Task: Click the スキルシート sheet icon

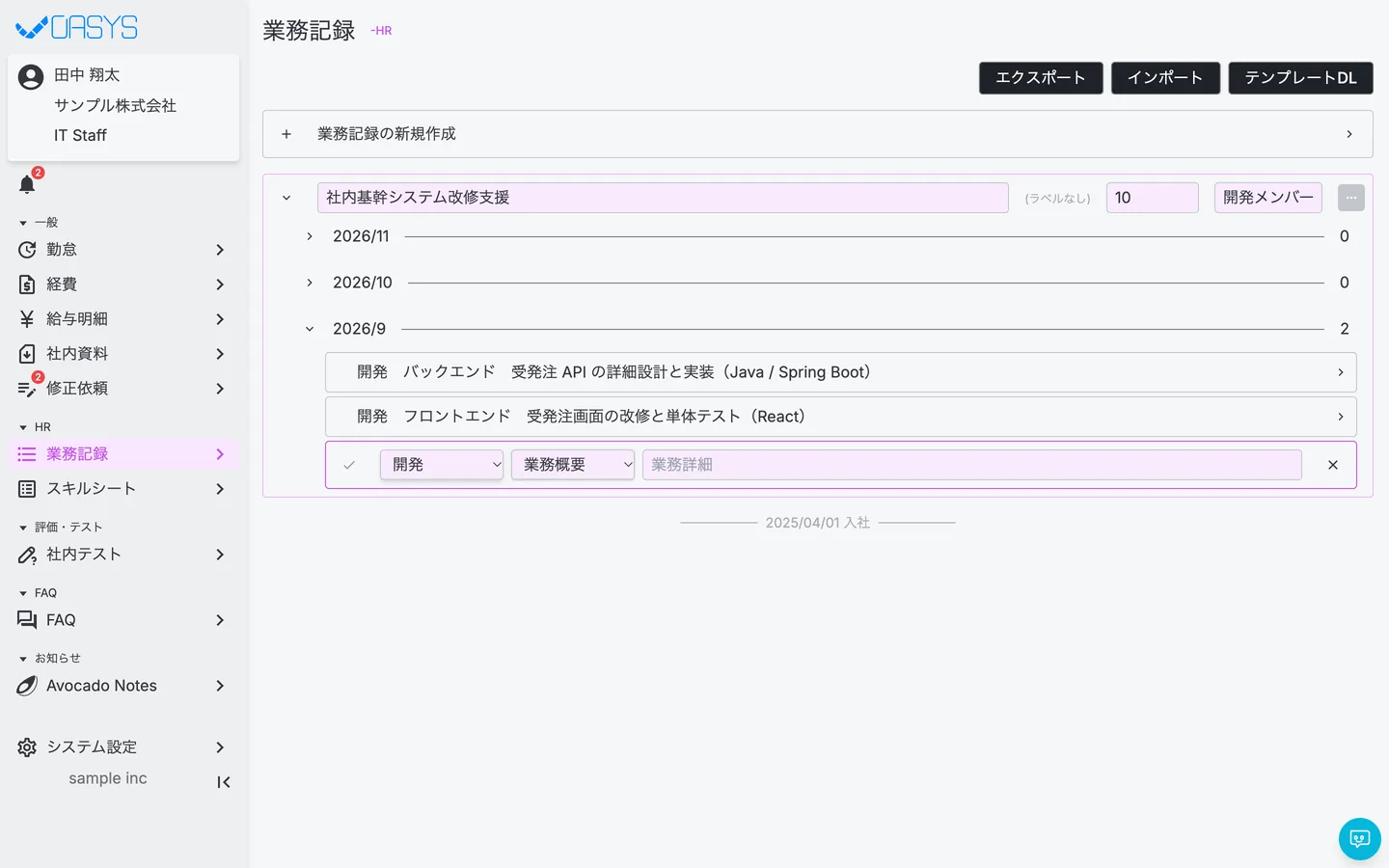Action: pyautogui.click(x=27, y=489)
